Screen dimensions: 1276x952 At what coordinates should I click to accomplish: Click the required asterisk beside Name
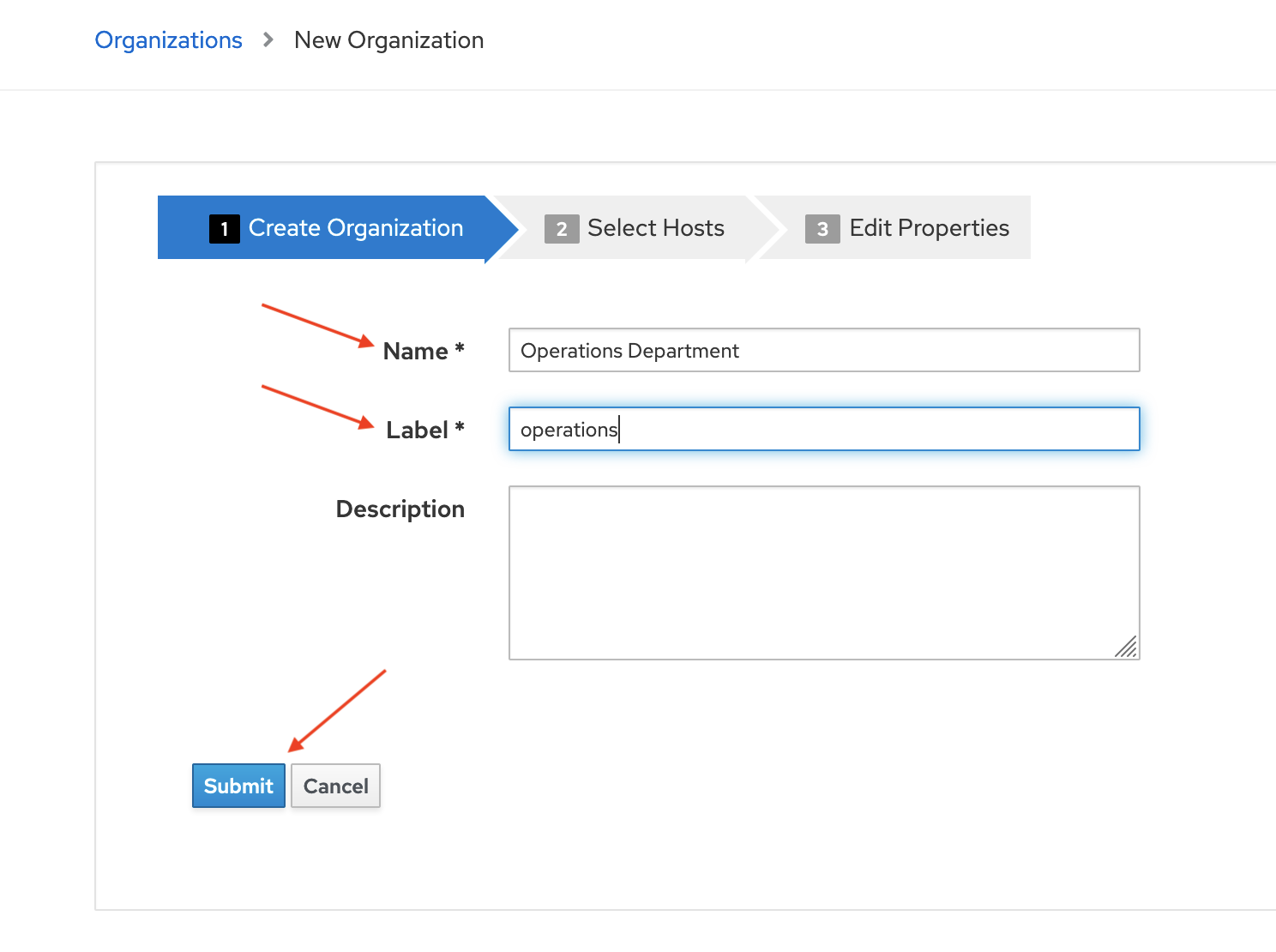tap(460, 348)
